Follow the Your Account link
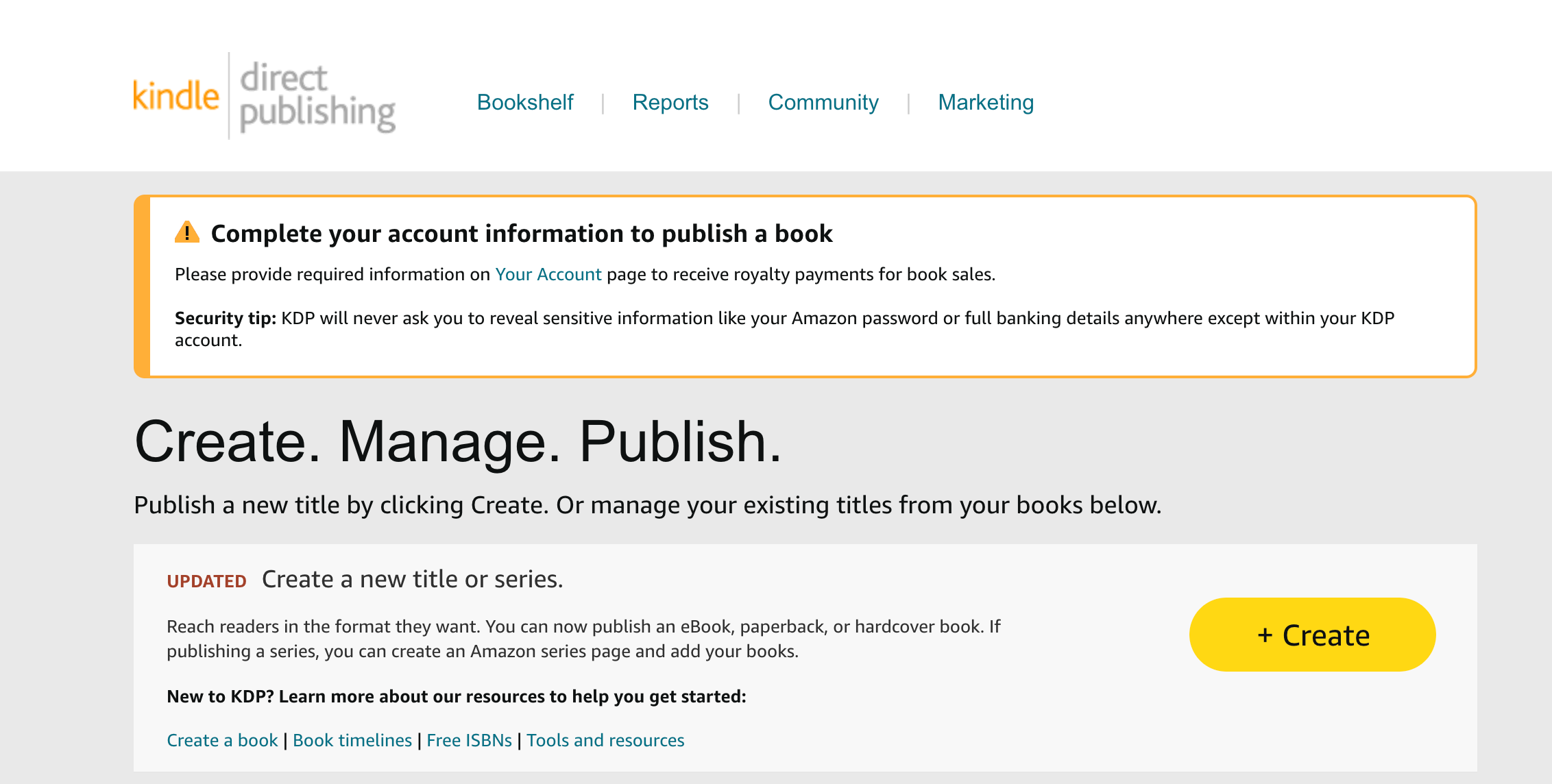 548,274
